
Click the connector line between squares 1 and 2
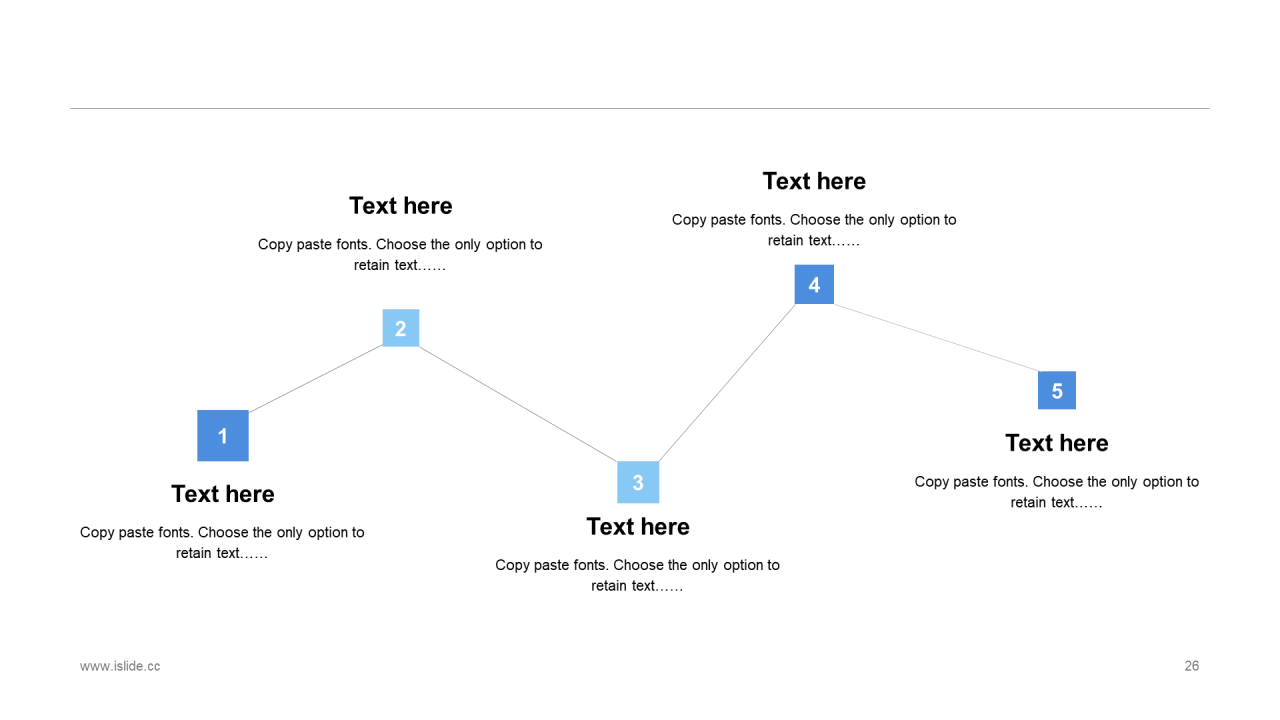click(x=315, y=378)
